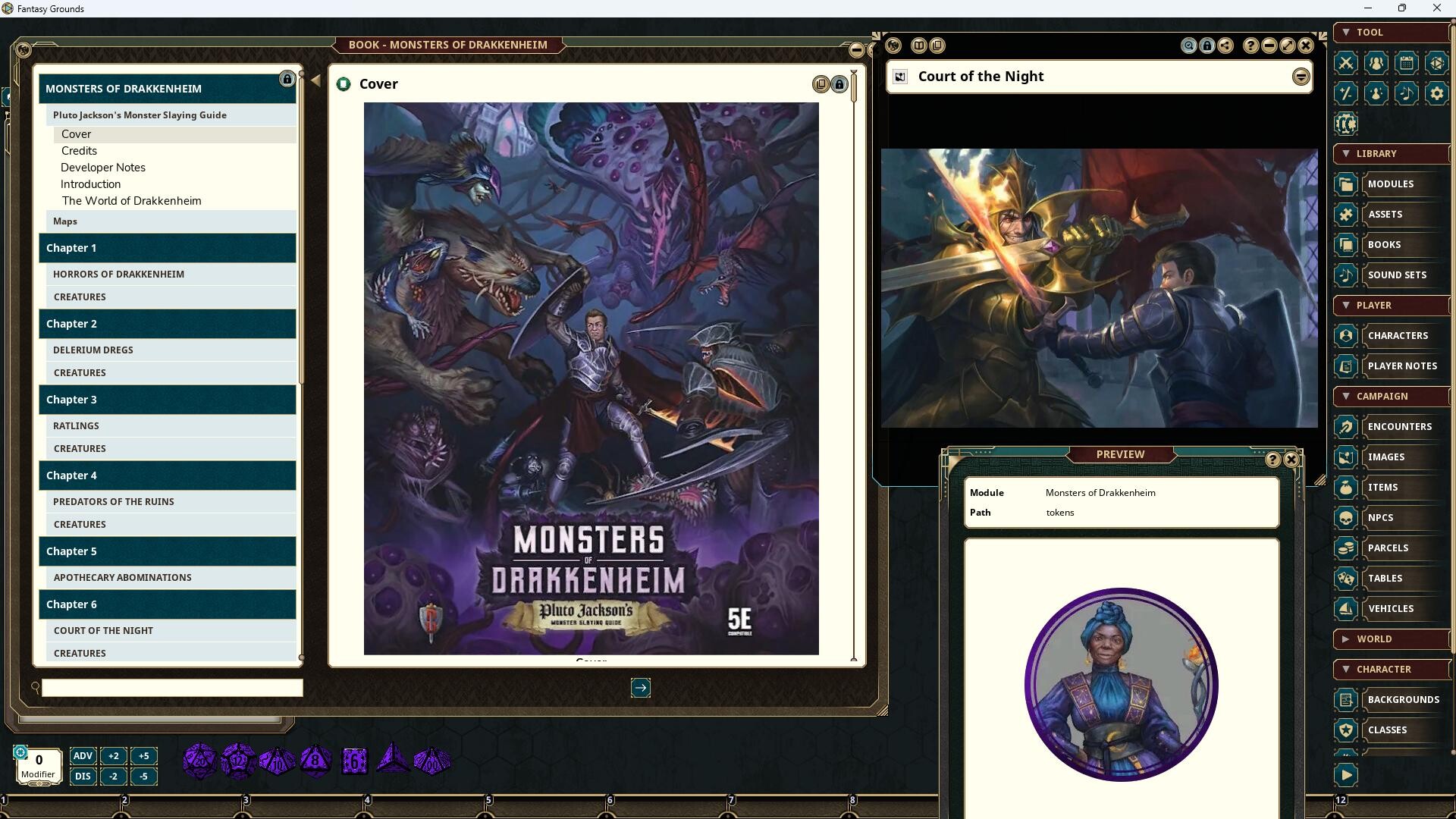Roll the purple d20 die
Viewport: 1456px width, 819px height.
pyautogui.click(x=199, y=760)
